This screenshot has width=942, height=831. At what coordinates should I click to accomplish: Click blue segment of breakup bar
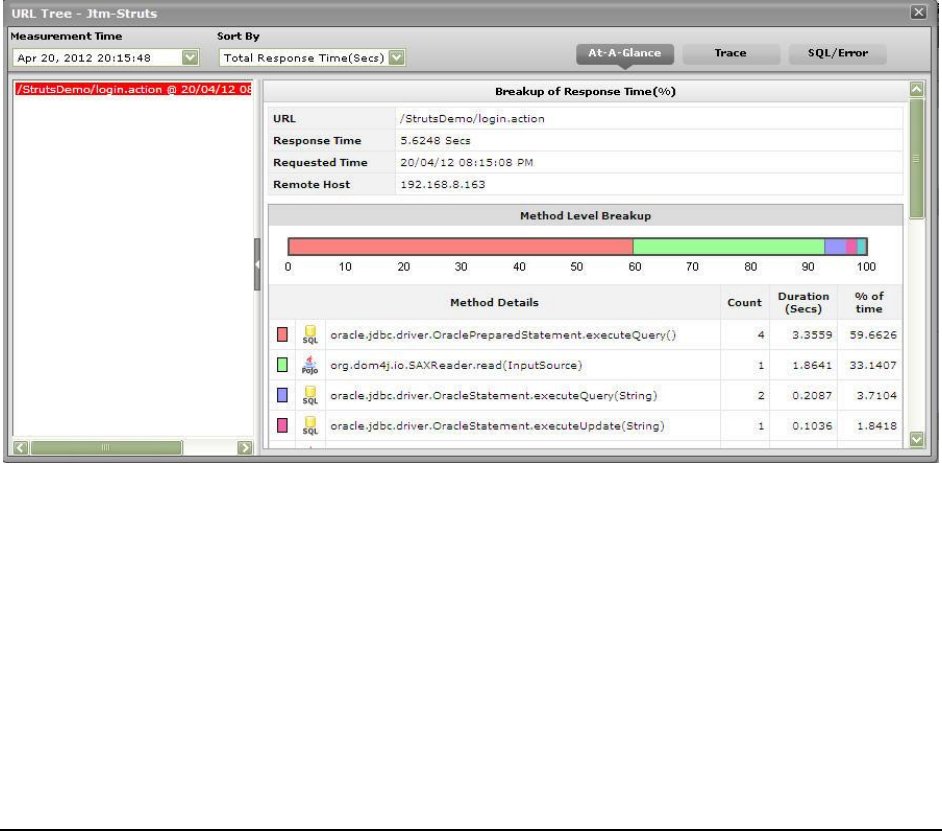[835, 246]
